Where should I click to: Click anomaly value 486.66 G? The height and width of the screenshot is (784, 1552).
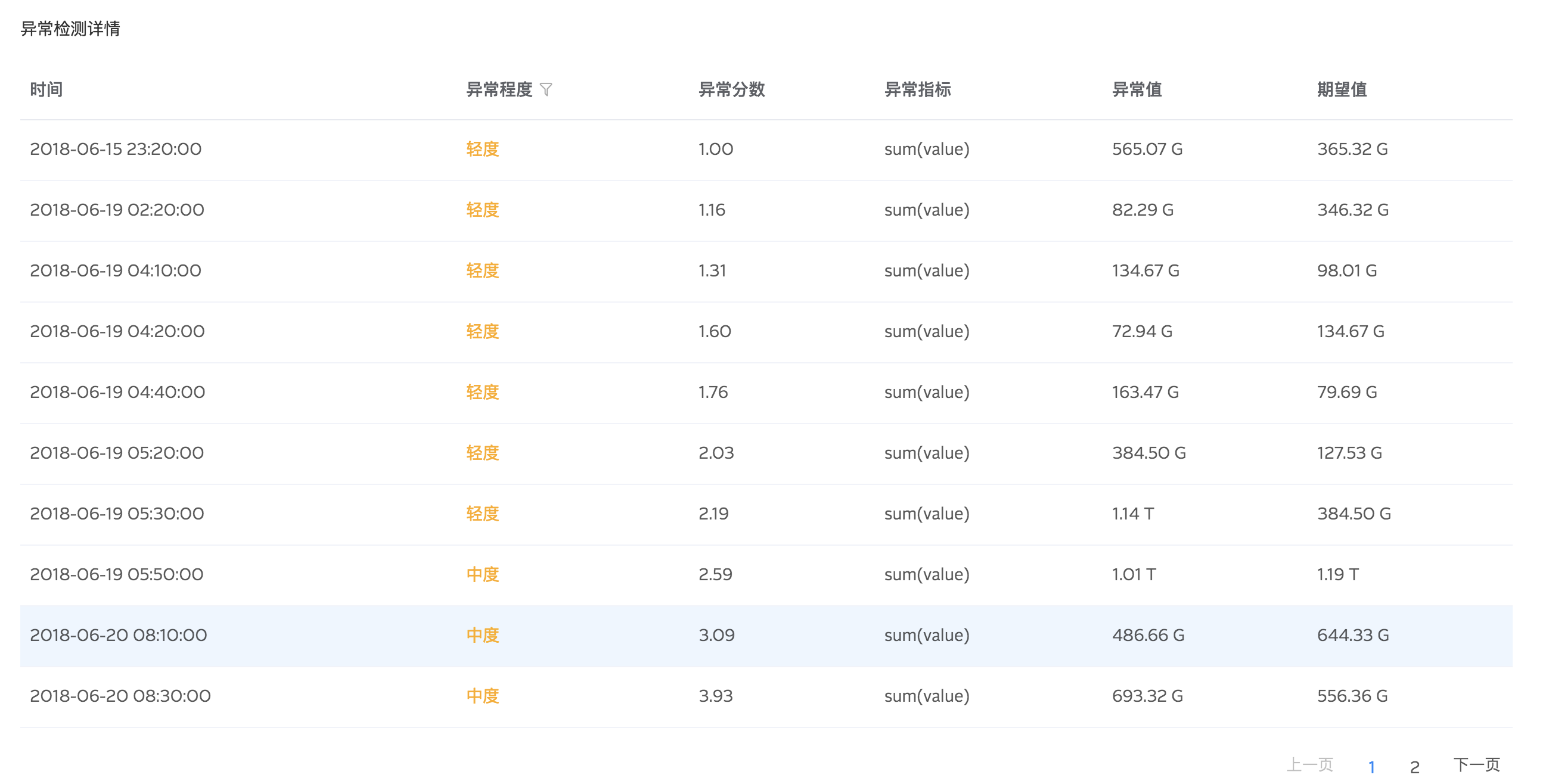(x=1149, y=635)
